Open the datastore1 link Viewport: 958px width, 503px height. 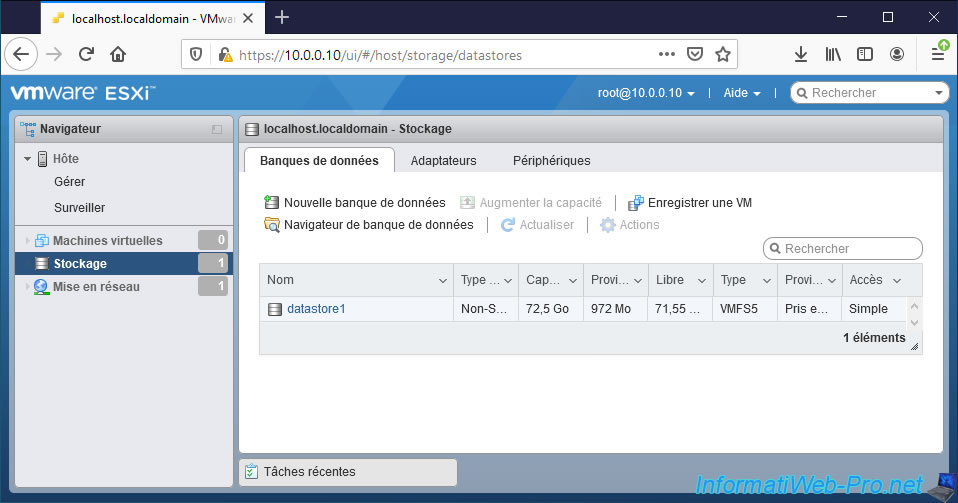(316, 309)
